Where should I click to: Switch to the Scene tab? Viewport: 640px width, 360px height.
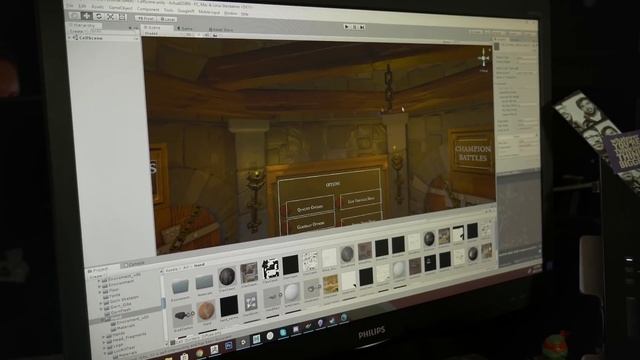point(155,27)
